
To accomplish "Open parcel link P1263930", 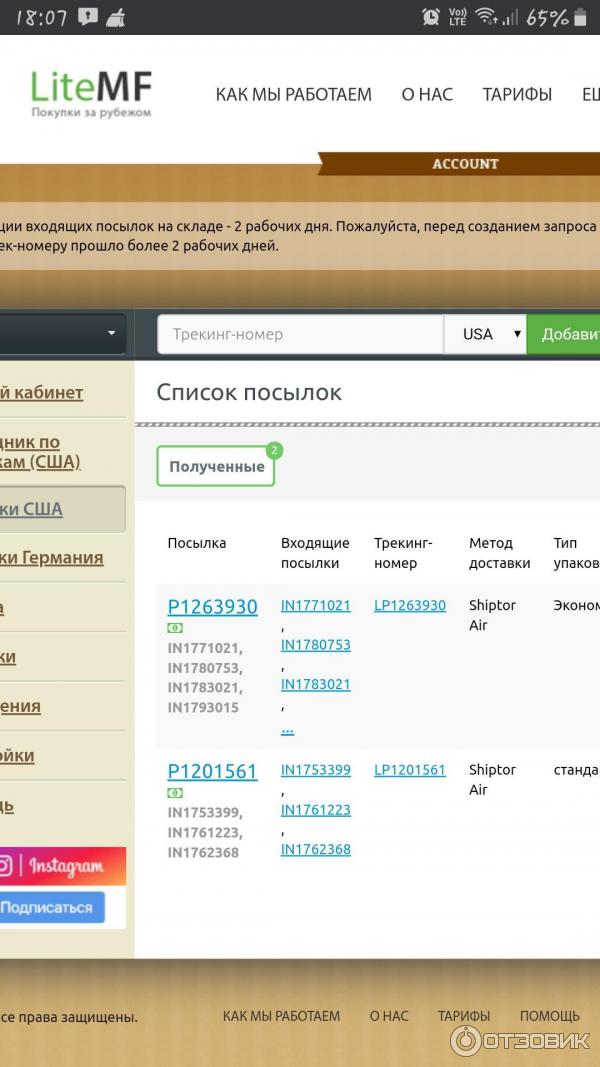I will click(212, 607).
